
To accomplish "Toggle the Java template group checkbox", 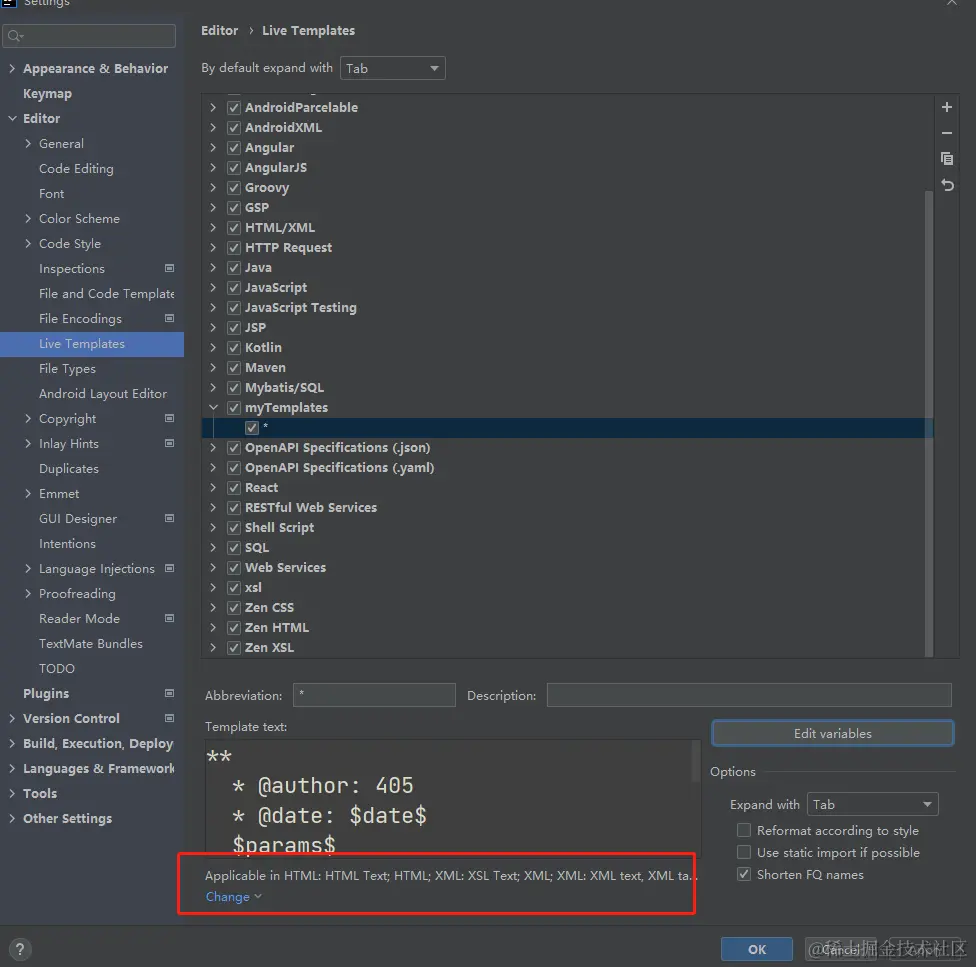I will click(234, 268).
